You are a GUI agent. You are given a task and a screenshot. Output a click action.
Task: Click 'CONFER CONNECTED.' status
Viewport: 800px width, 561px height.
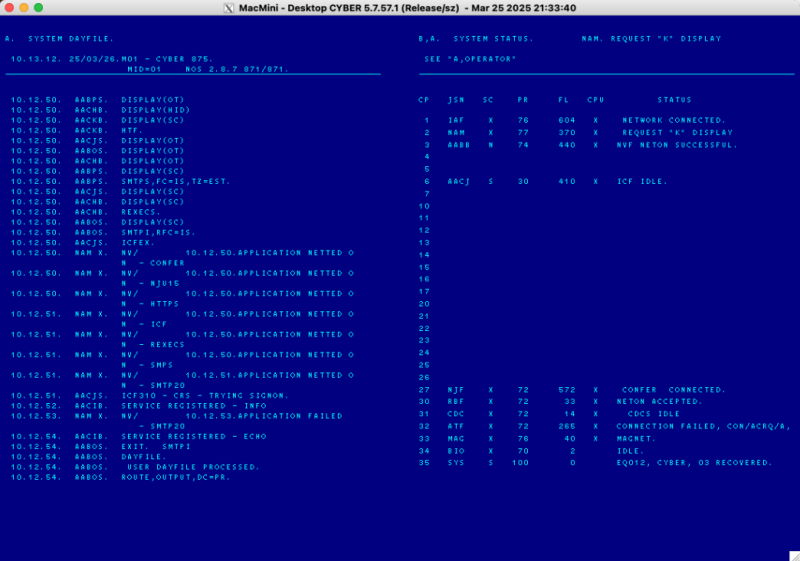tap(673, 390)
